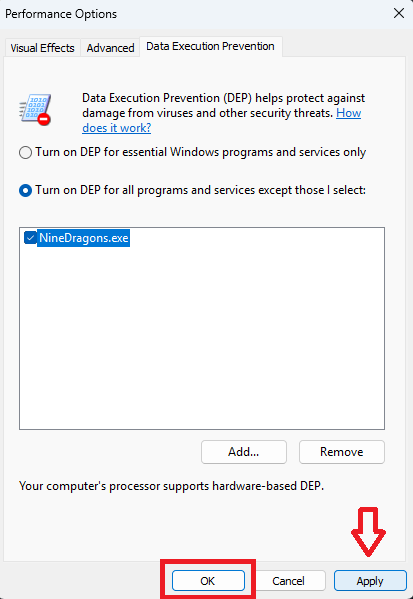Click the red down arrow above Apply
This screenshot has width=413, height=599.
click(x=368, y=532)
